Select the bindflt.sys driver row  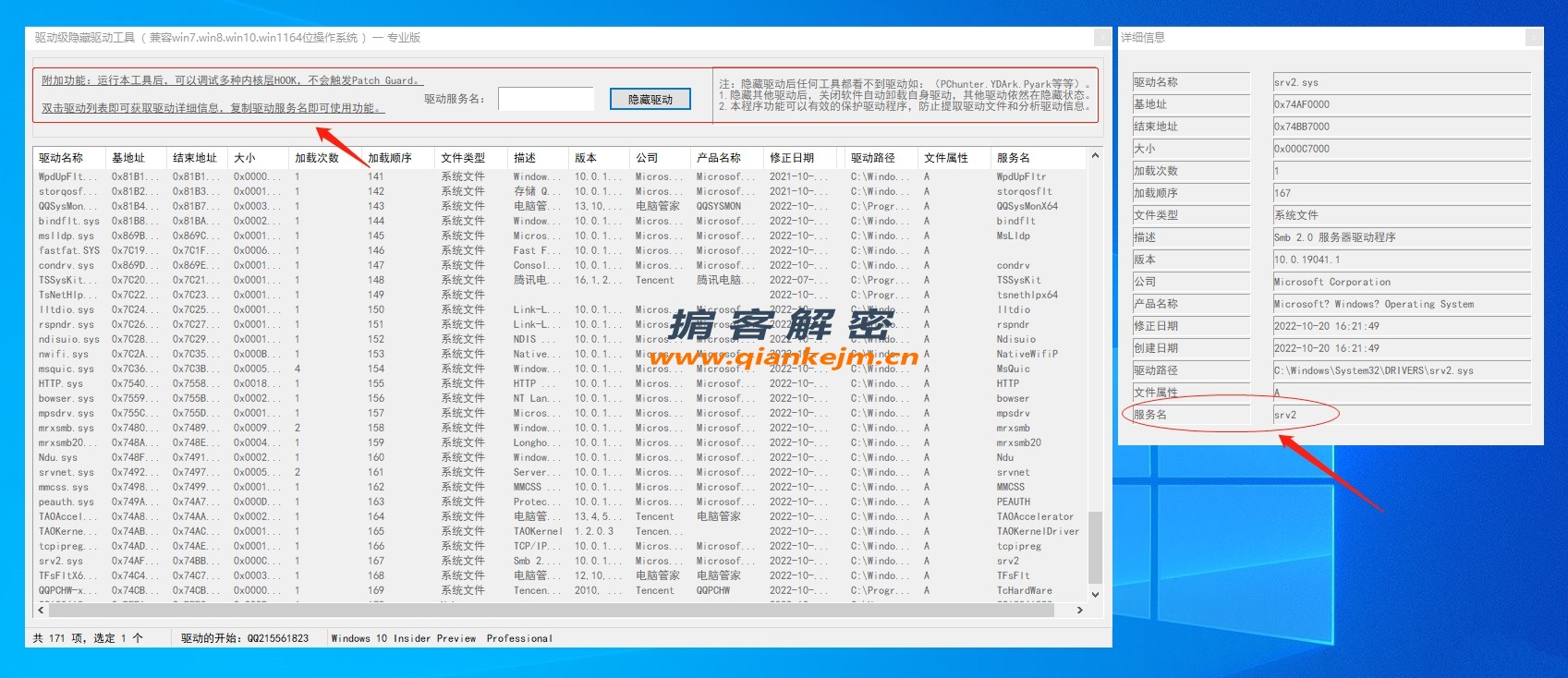tap(561, 221)
